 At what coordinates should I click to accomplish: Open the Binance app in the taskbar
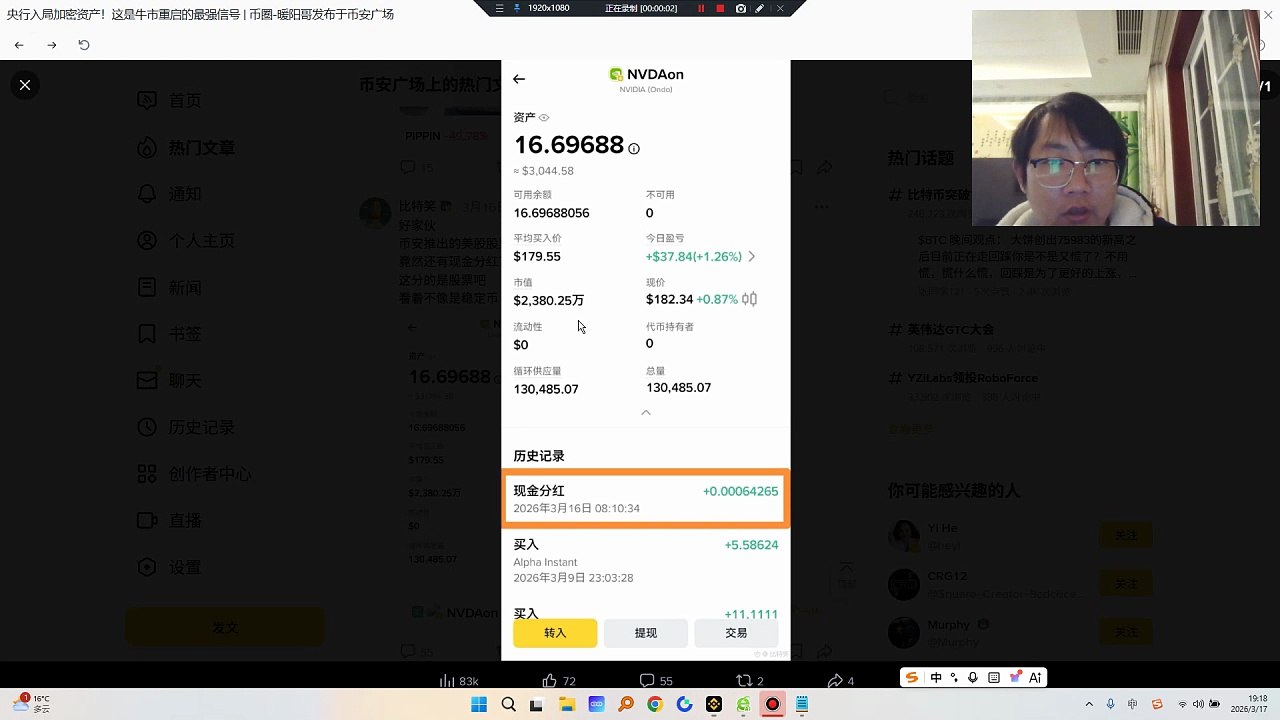[x=714, y=705]
